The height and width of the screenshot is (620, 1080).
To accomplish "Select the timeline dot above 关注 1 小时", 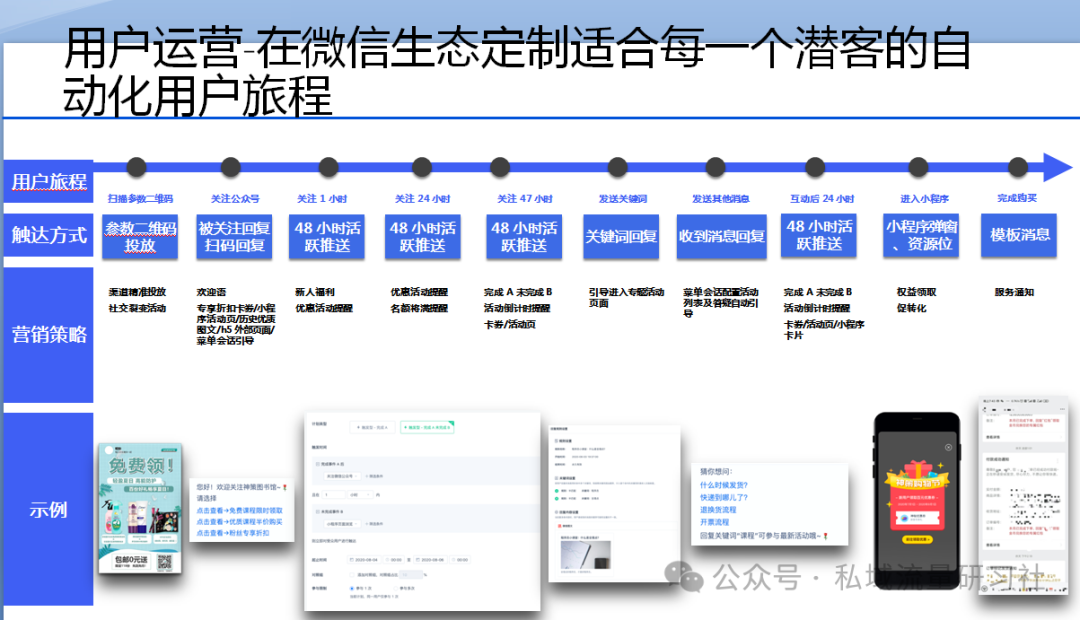I will point(329,167).
